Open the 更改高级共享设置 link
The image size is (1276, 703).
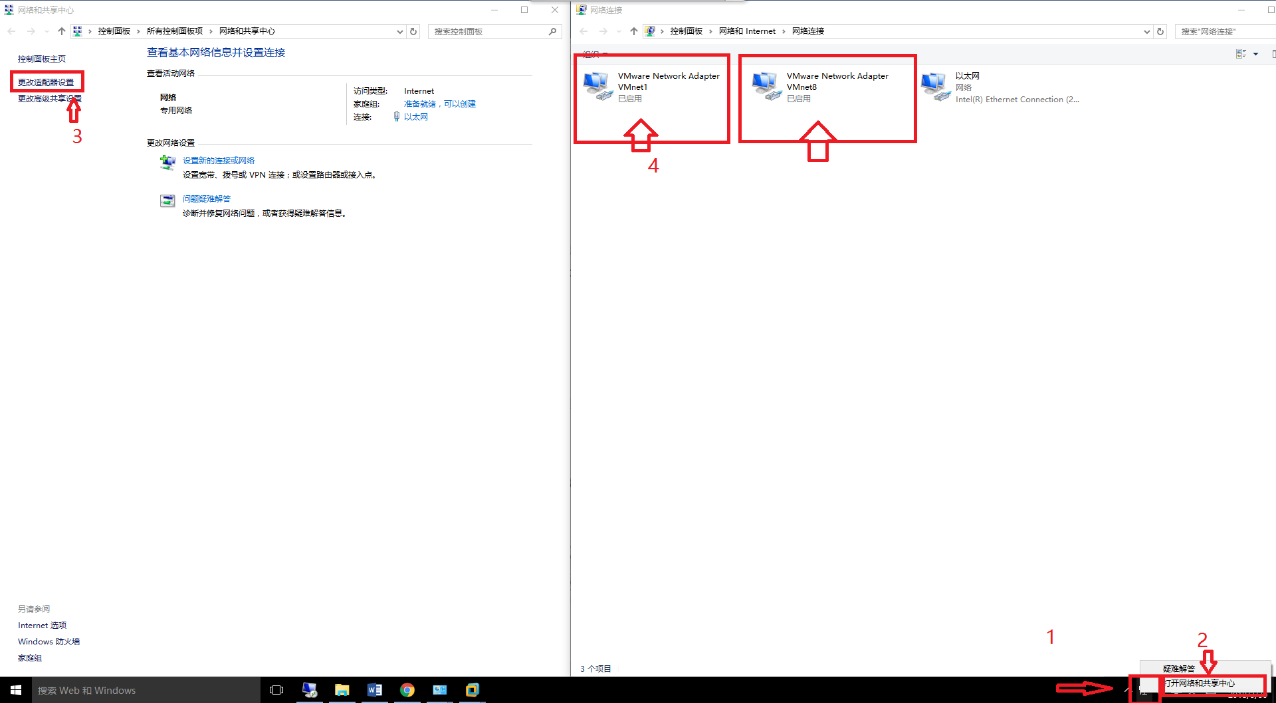50,98
